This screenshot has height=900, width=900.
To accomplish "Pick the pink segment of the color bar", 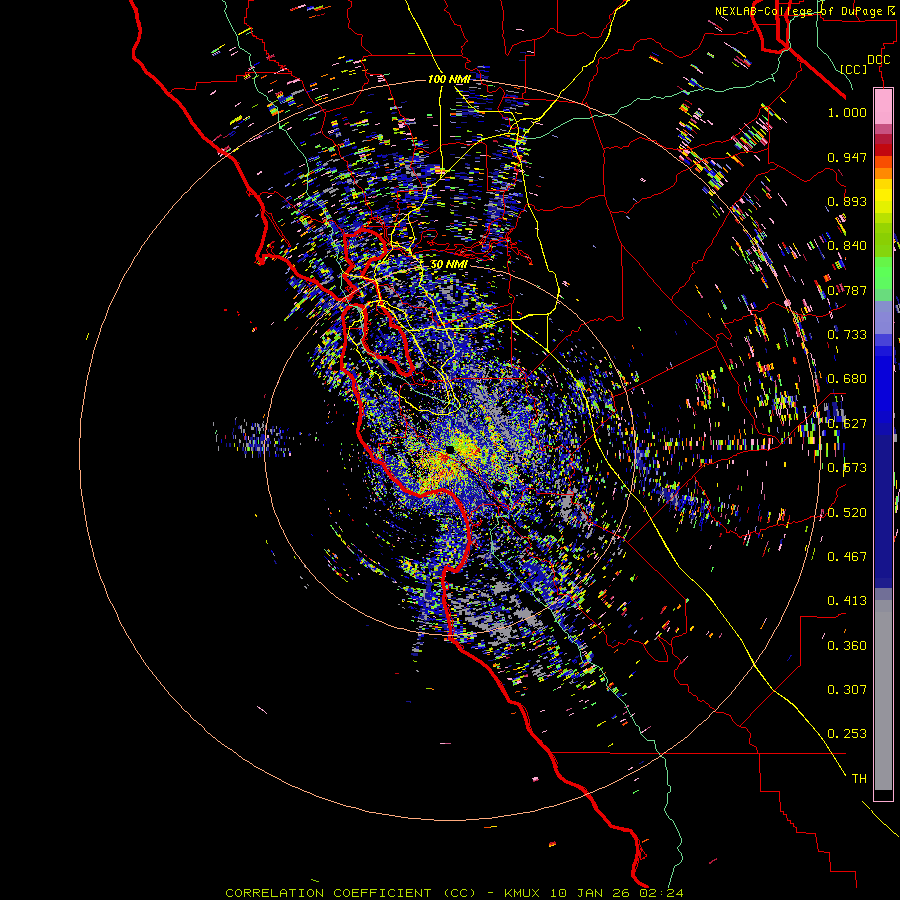I will tap(883, 106).
